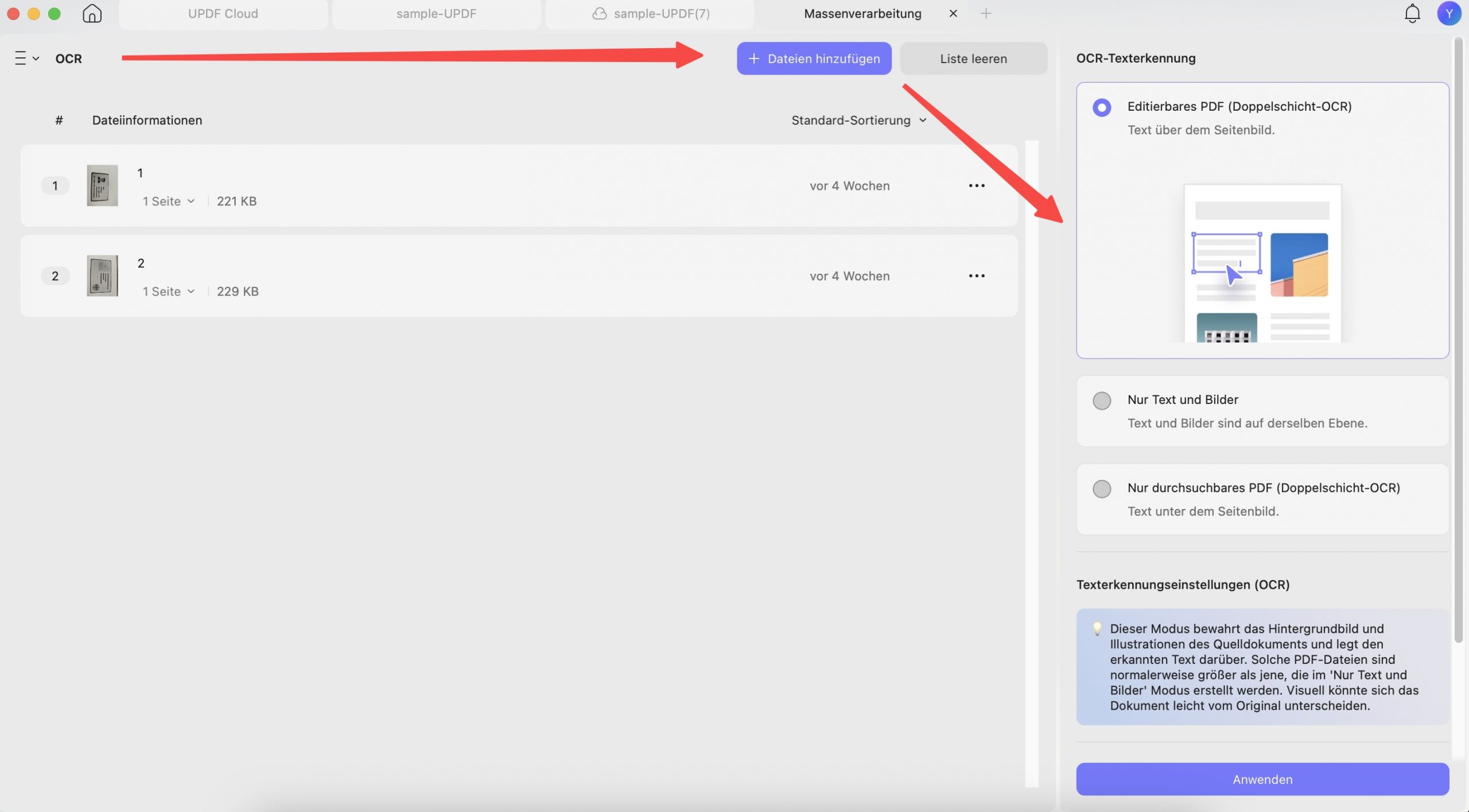Click thumbnail of file 2
The image size is (1469, 812).
click(x=102, y=275)
